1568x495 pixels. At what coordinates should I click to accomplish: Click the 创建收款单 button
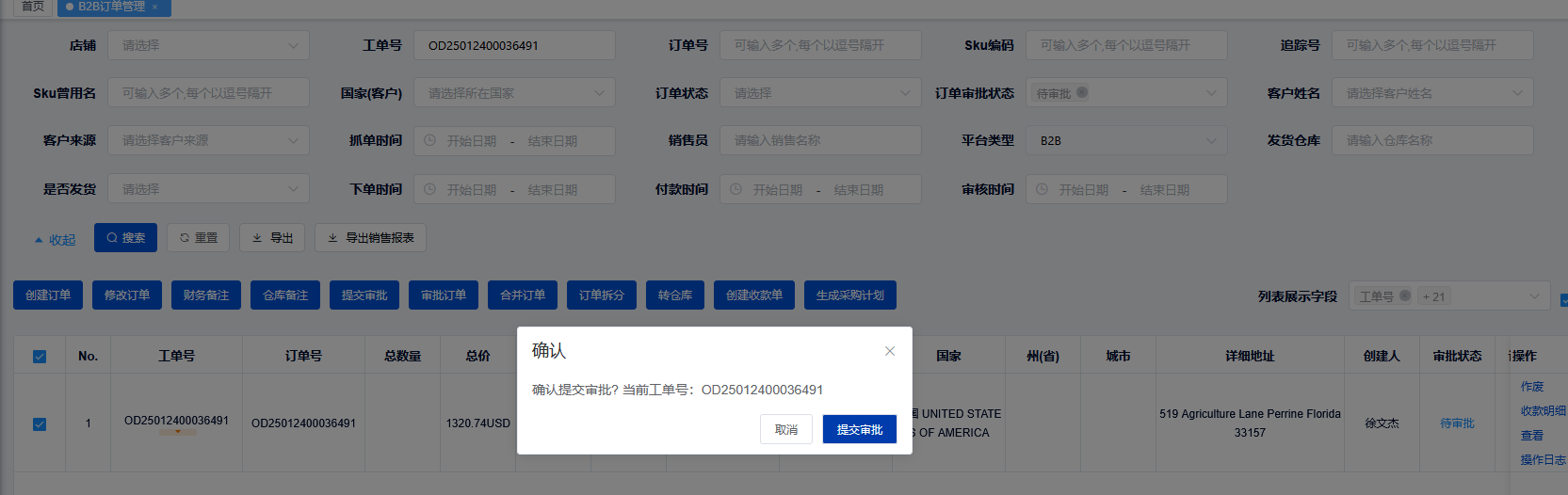pos(754,295)
